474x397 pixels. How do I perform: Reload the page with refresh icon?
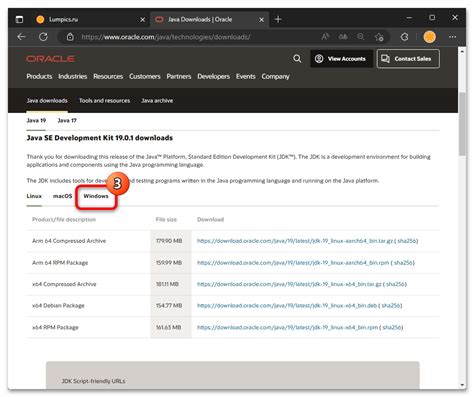43,37
